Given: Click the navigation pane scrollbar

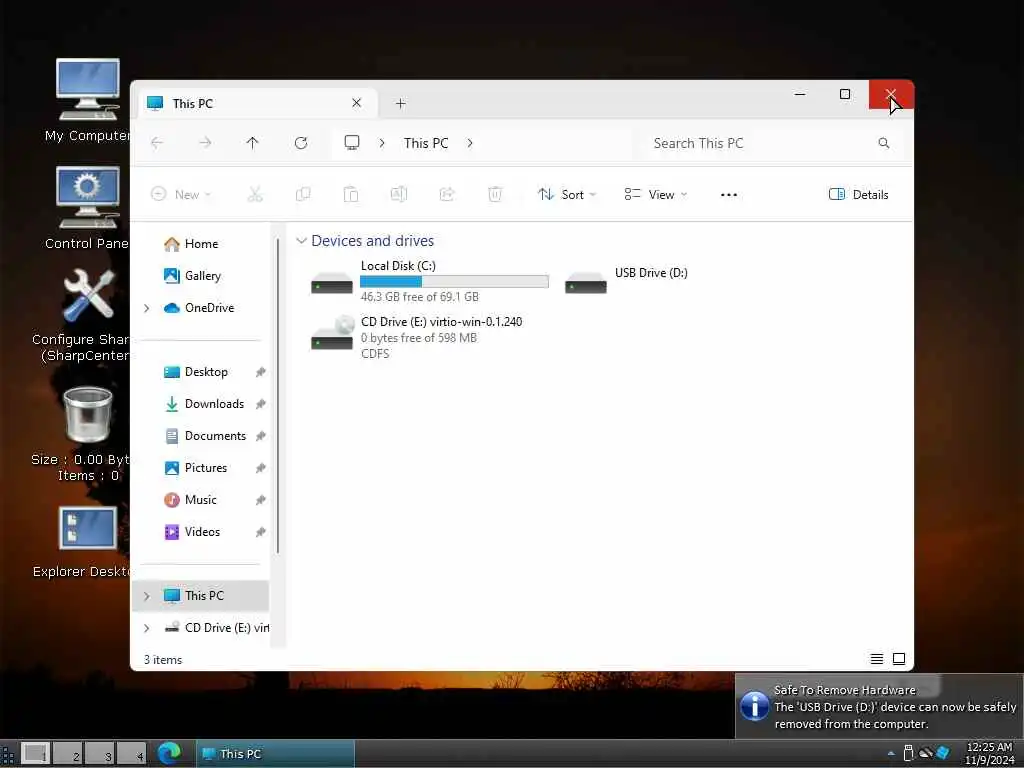Looking at the screenshot, I should click(x=278, y=395).
